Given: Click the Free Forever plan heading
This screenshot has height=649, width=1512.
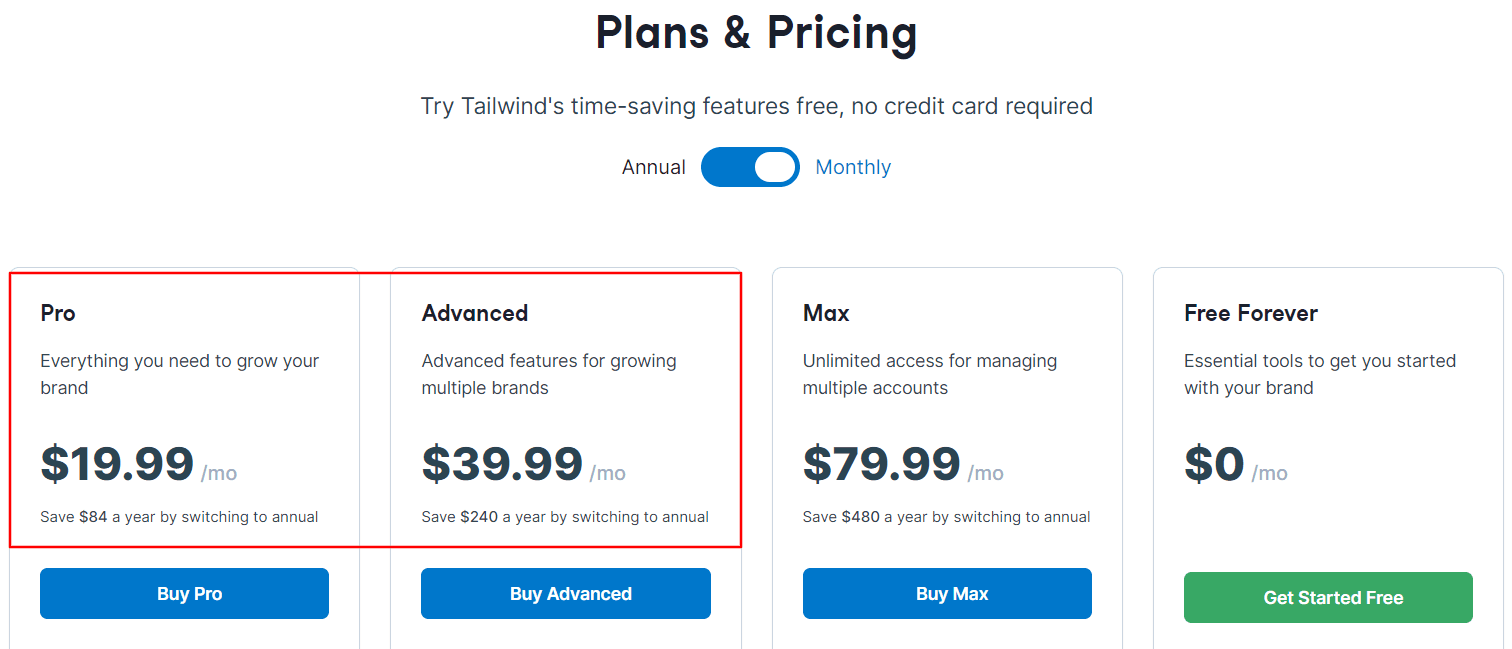Looking at the screenshot, I should point(1250,313).
